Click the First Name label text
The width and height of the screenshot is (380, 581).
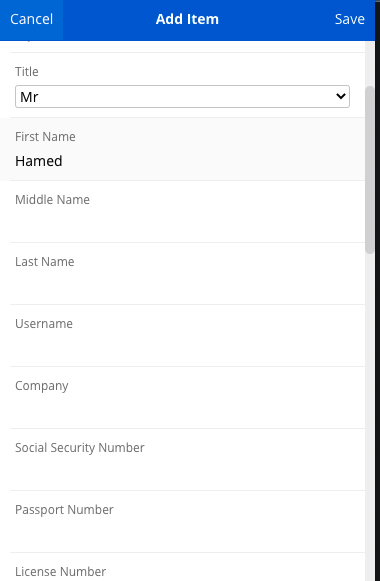(x=45, y=137)
